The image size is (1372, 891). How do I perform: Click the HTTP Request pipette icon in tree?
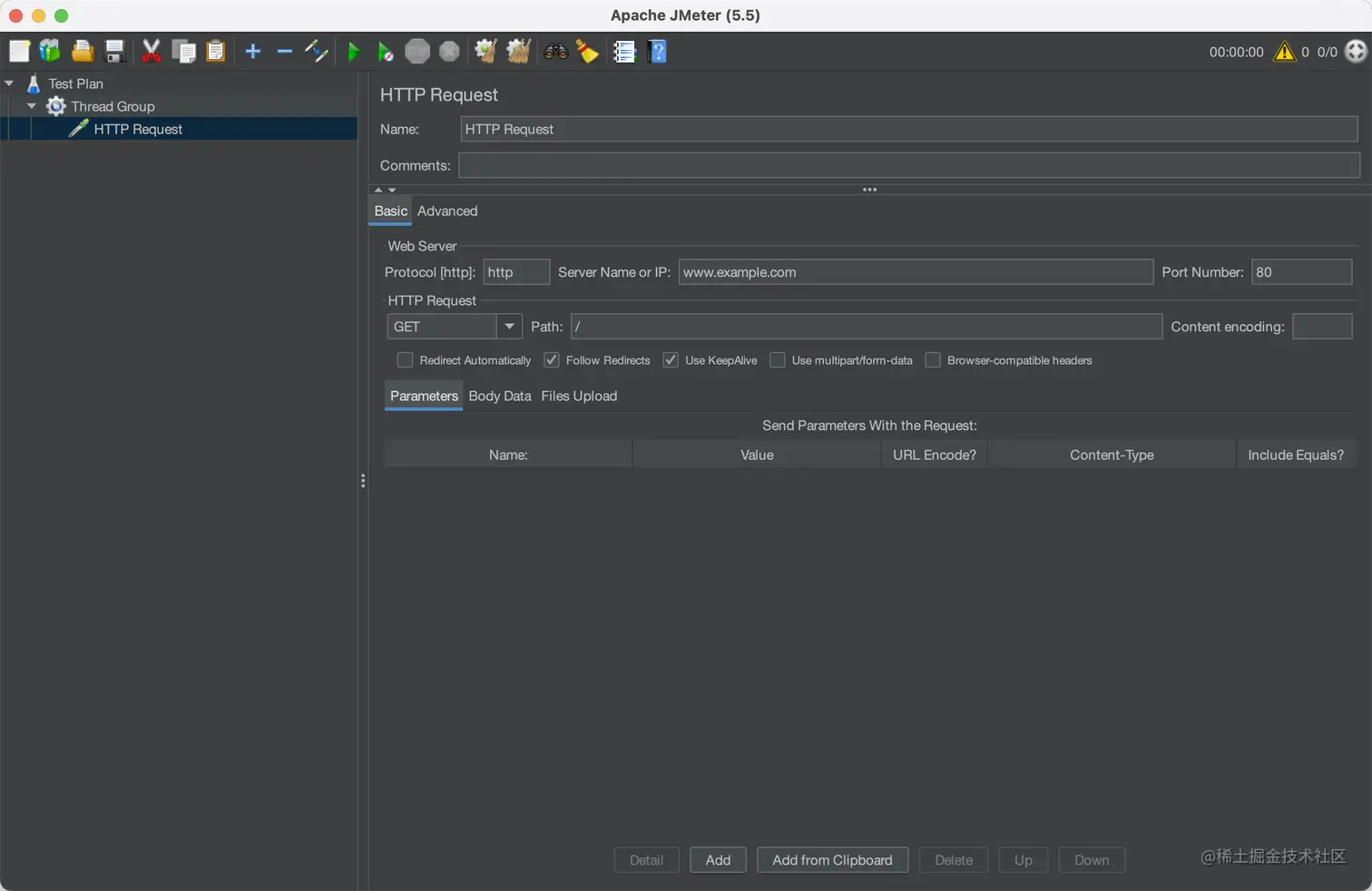tap(79, 129)
